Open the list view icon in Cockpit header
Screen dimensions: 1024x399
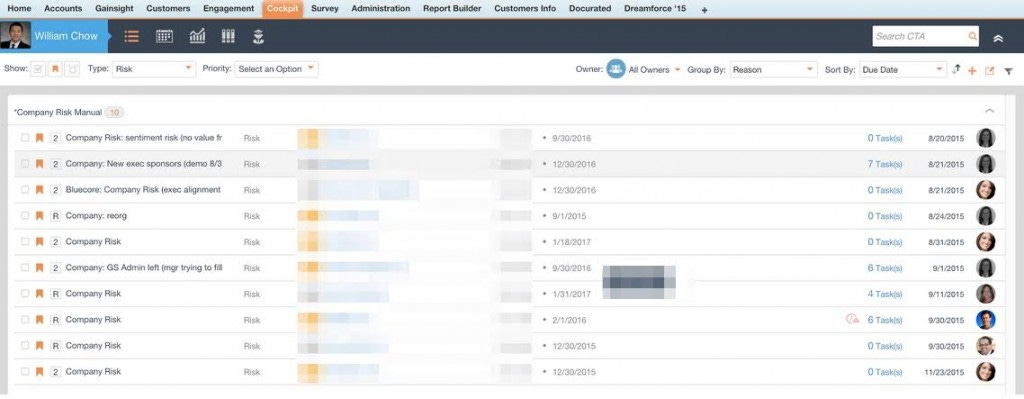[x=131, y=37]
